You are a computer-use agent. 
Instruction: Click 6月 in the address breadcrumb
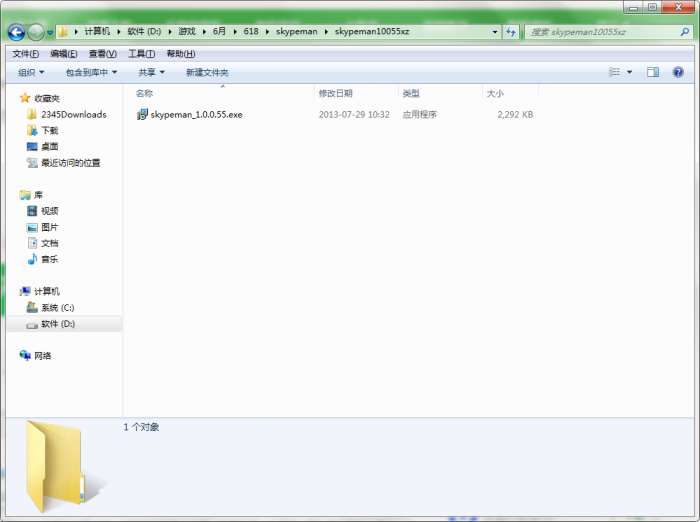219,31
